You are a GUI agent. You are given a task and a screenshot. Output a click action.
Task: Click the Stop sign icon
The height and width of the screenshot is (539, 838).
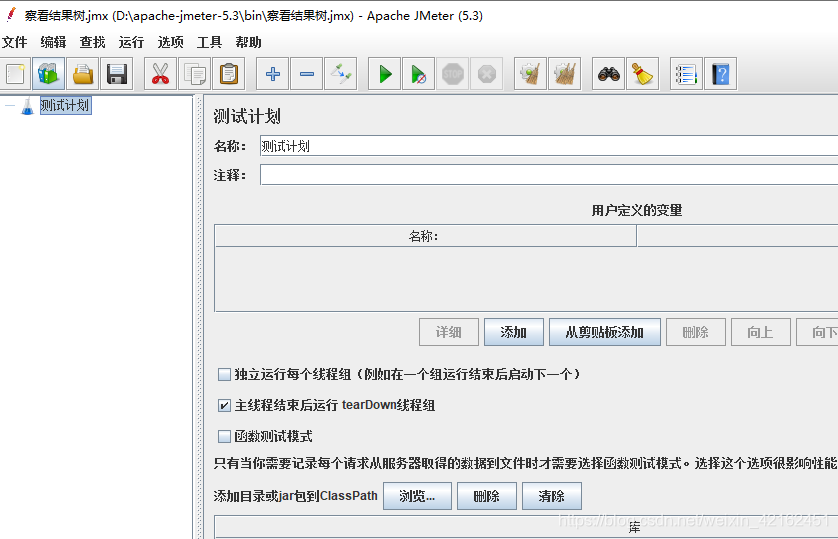(453, 74)
